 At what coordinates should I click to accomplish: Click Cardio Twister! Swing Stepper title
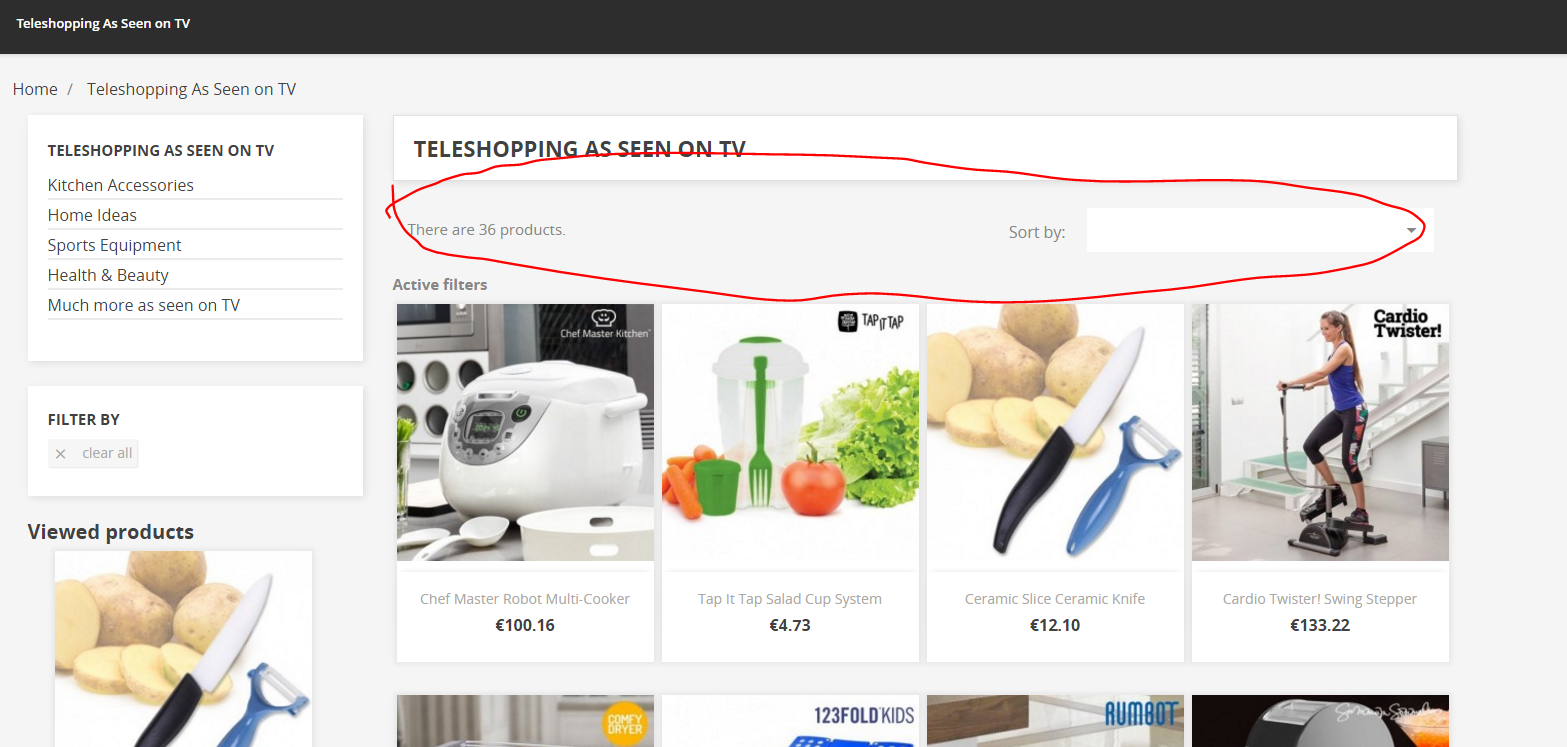(1320, 599)
